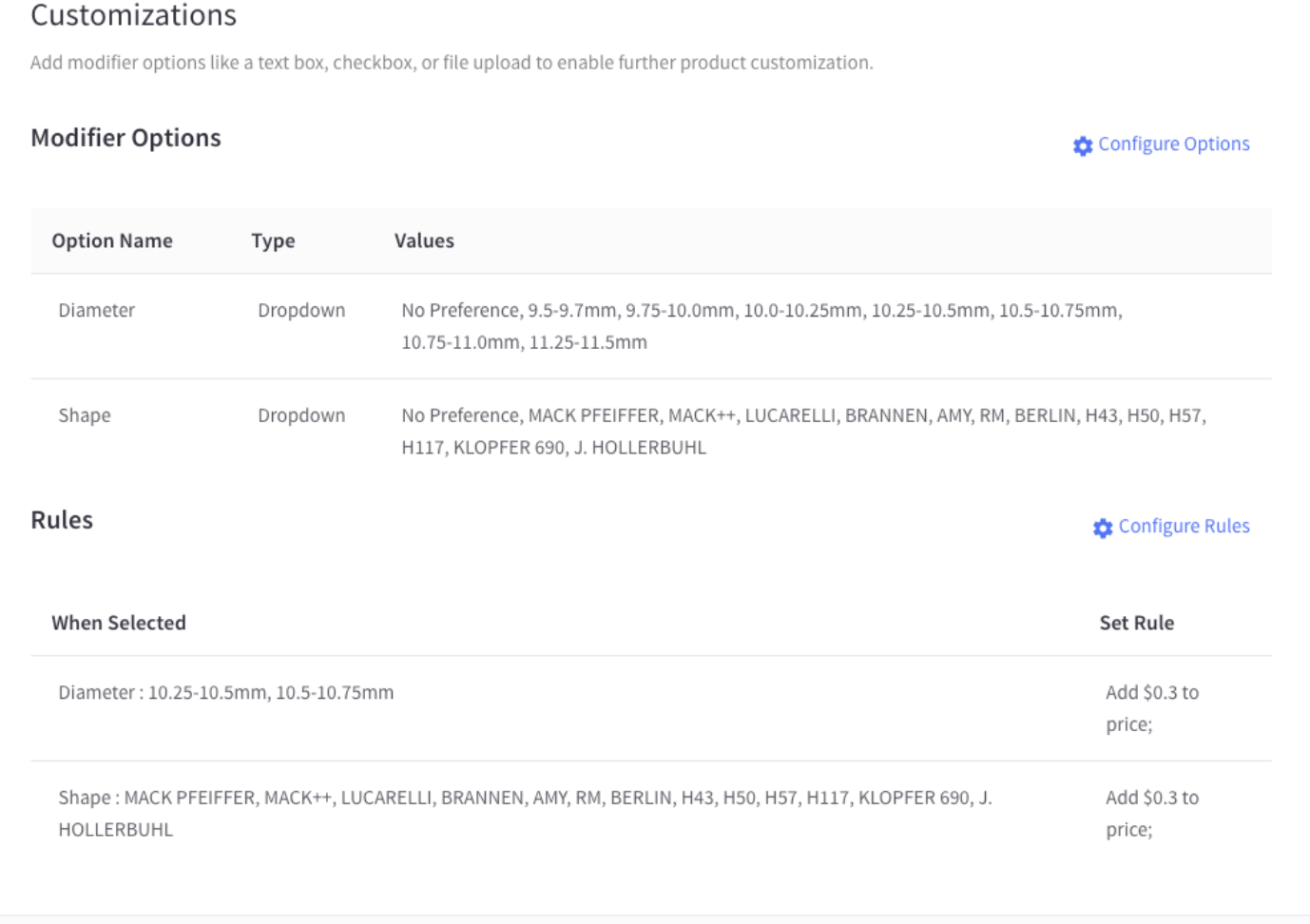Select the Type column header
The width and height of the screenshot is (1310, 924).
pos(273,241)
